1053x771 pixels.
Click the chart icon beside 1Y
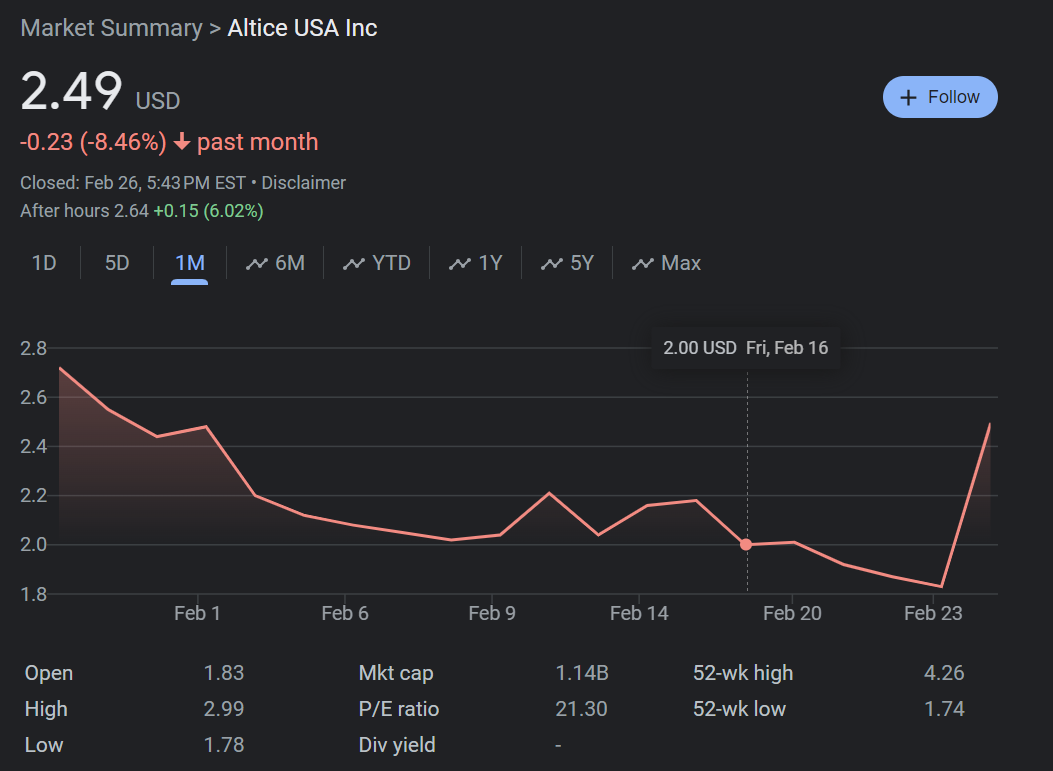coord(460,263)
